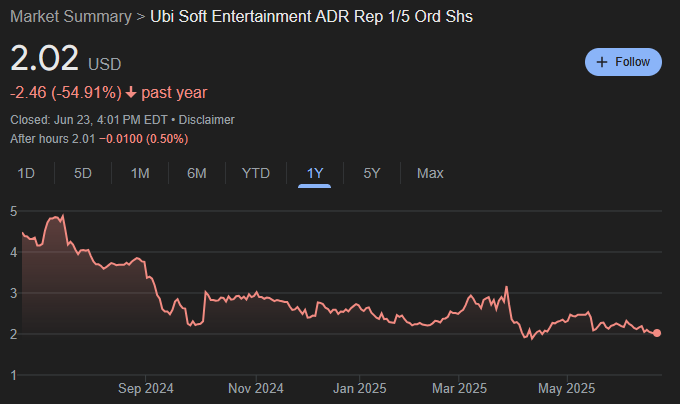
Task: Show the 5Y chart range
Action: click(x=372, y=173)
